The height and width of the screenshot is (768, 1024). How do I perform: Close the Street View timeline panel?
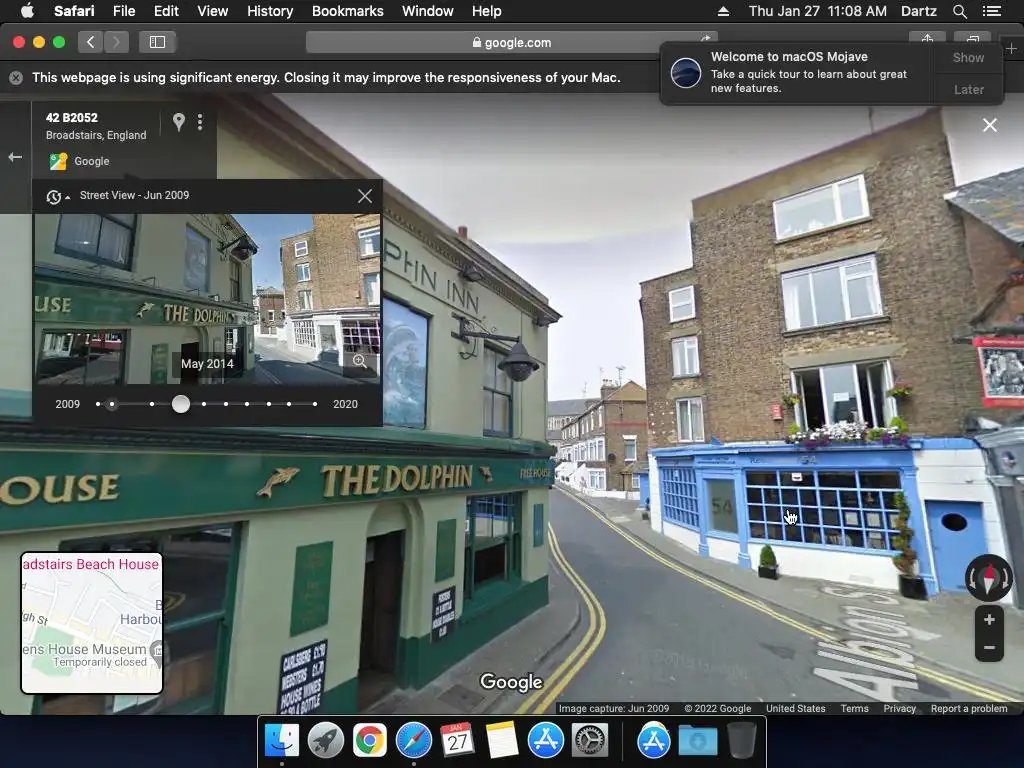point(364,196)
